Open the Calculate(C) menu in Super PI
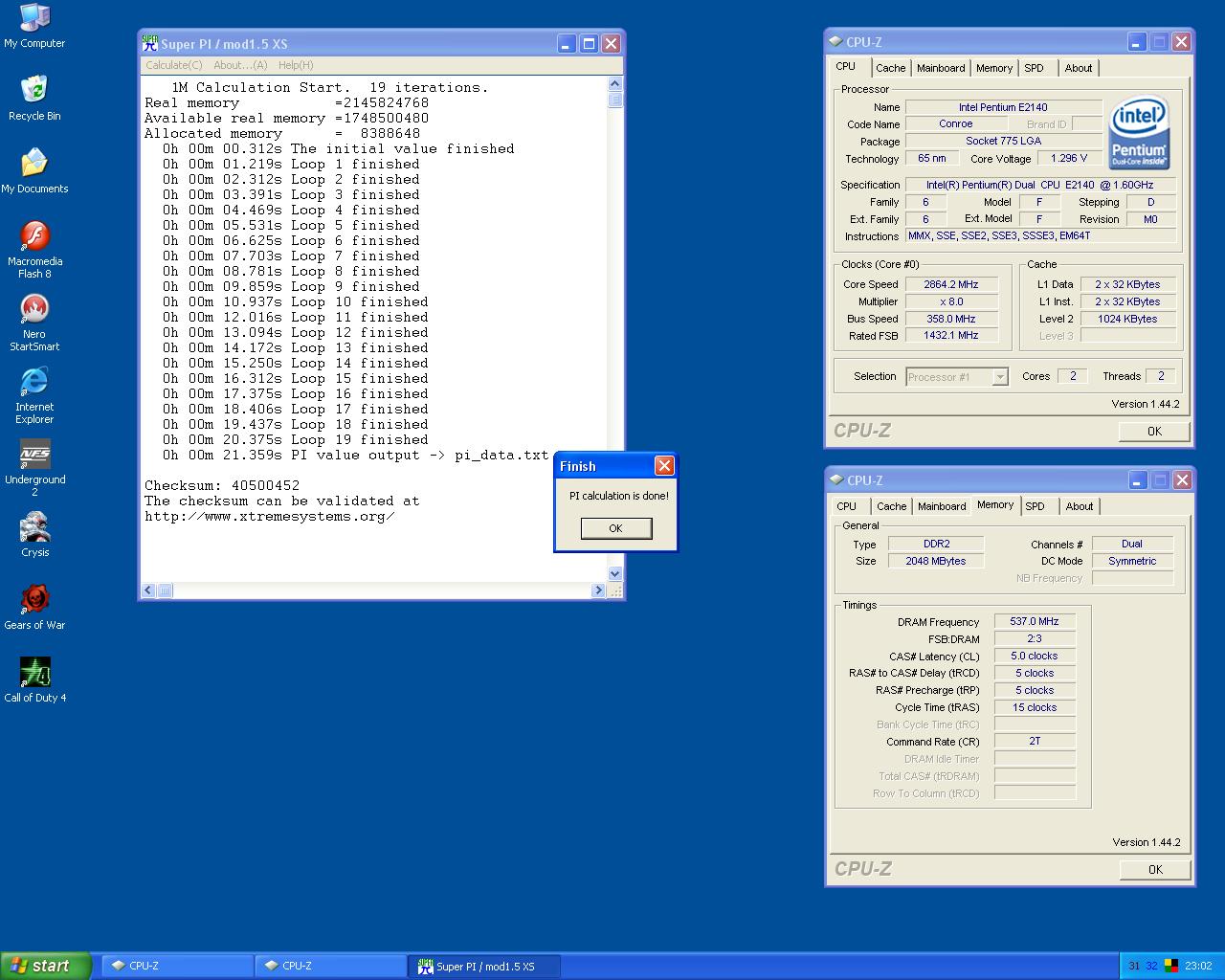The image size is (1225, 980). [173, 65]
